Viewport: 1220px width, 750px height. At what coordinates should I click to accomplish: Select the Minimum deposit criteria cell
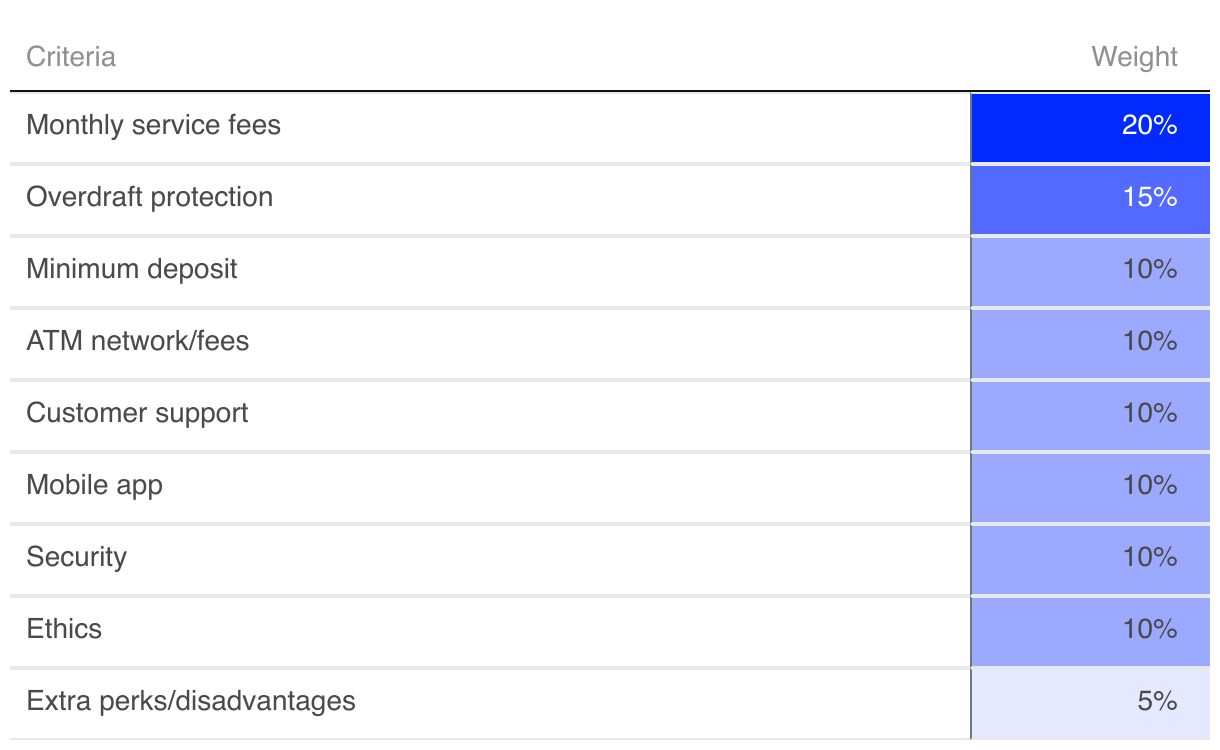(132, 270)
